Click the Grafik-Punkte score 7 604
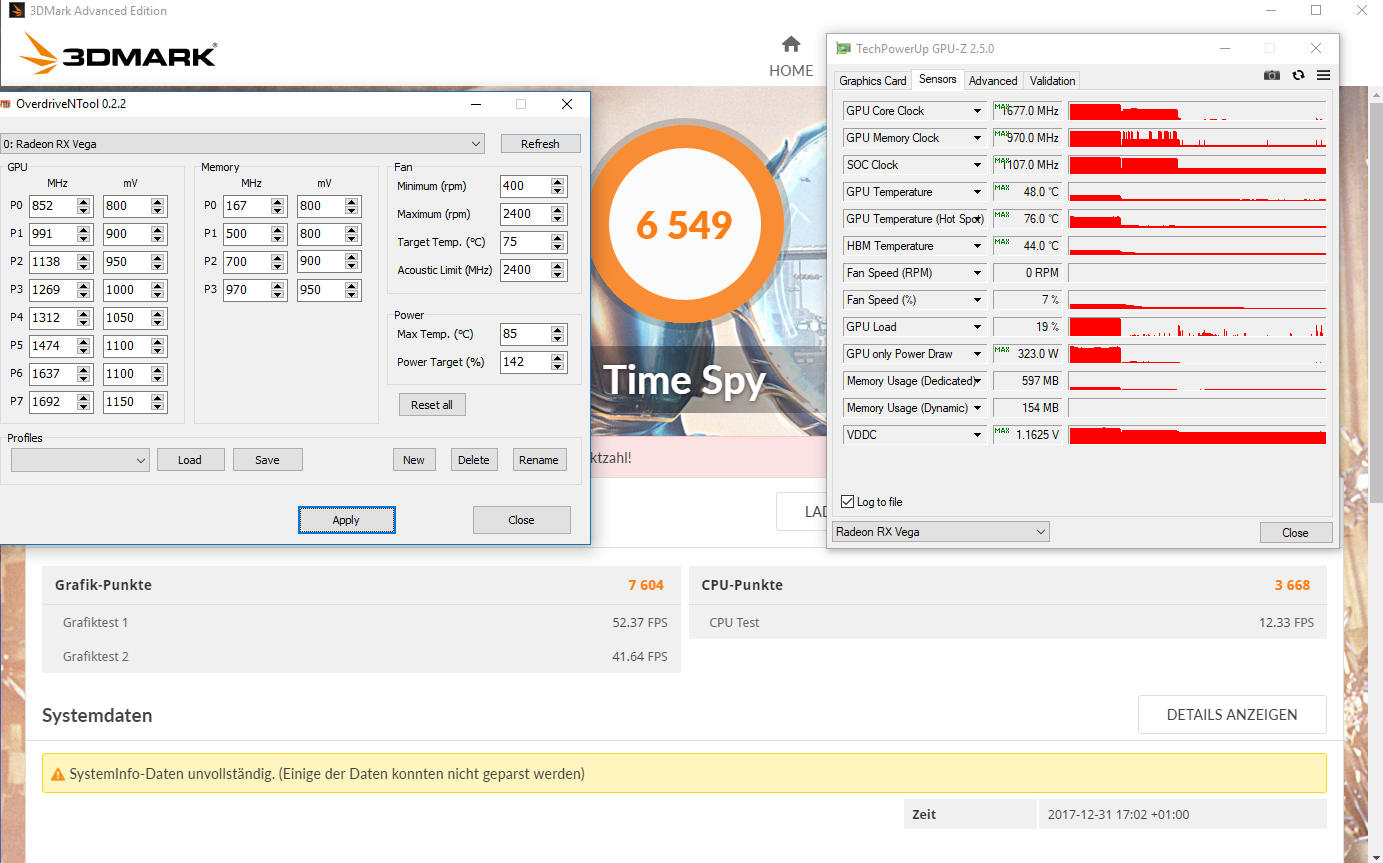Screen dimensions: 1383x863 646,585
